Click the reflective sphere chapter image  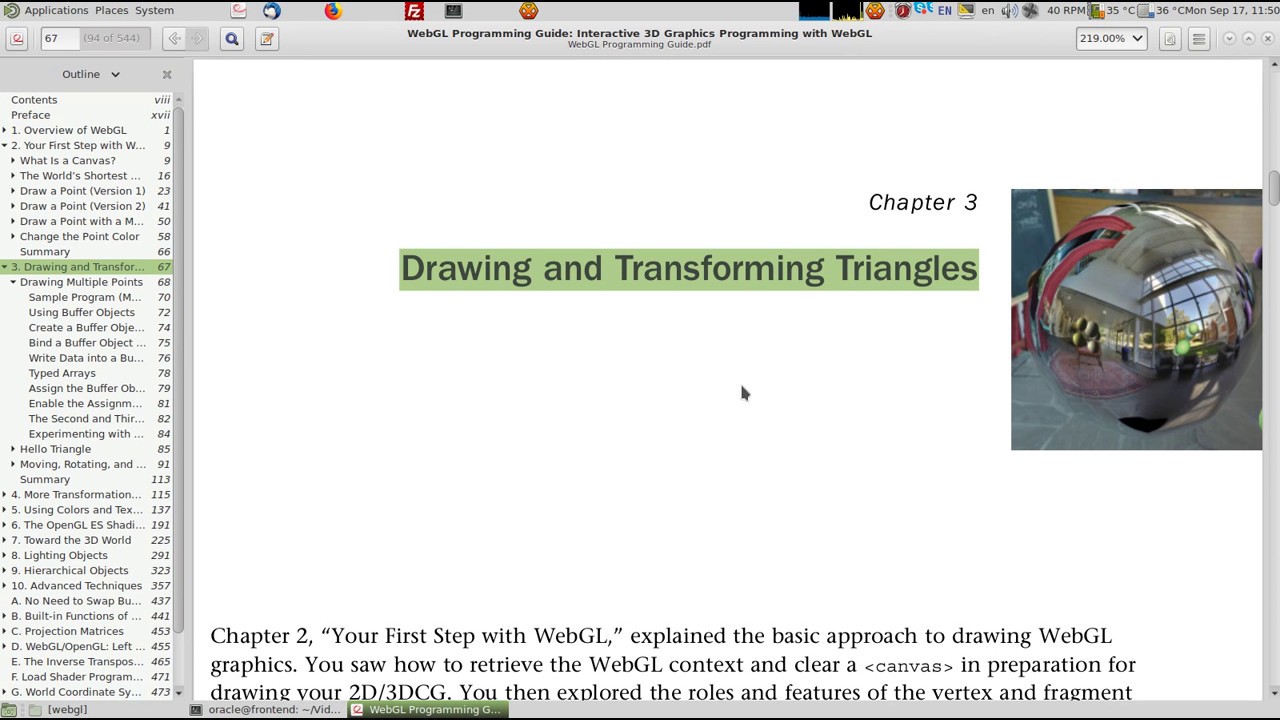pos(1136,319)
